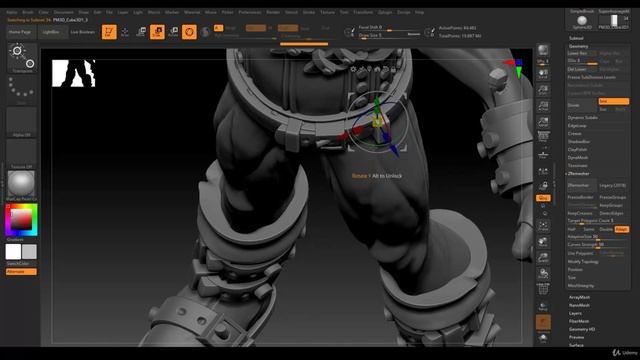Click the gizmo lock icon
The height and width of the screenshot is (360, 640).
(x=393, y=69)
